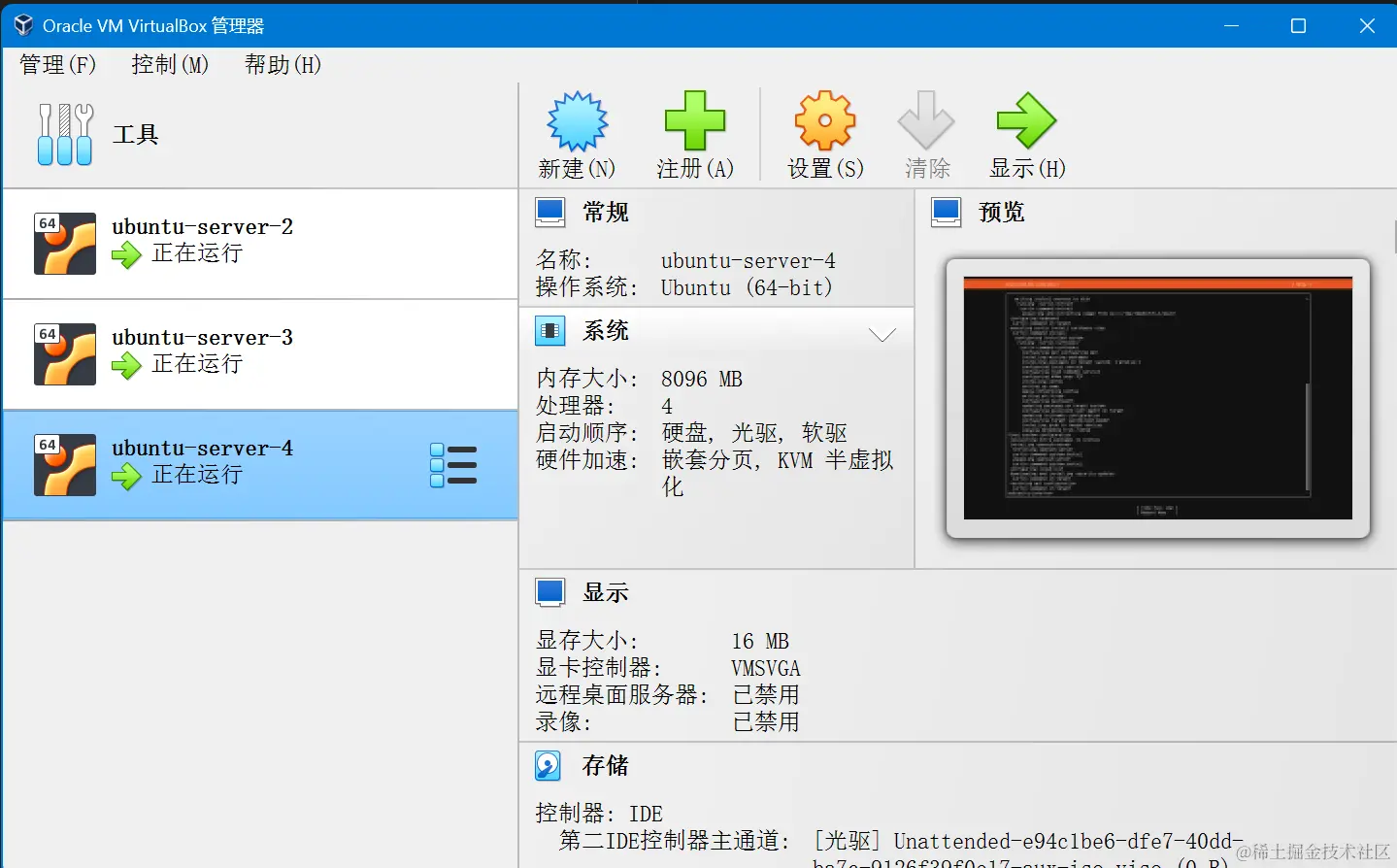Click the Display (显示) section header text

(x=606, y=592)
